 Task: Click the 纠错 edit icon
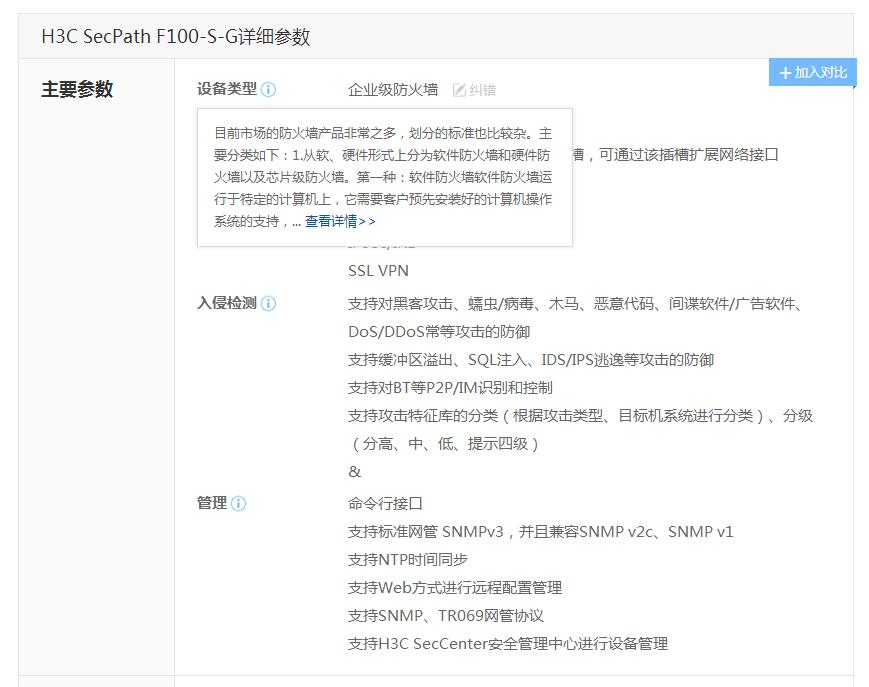(459, 90)
